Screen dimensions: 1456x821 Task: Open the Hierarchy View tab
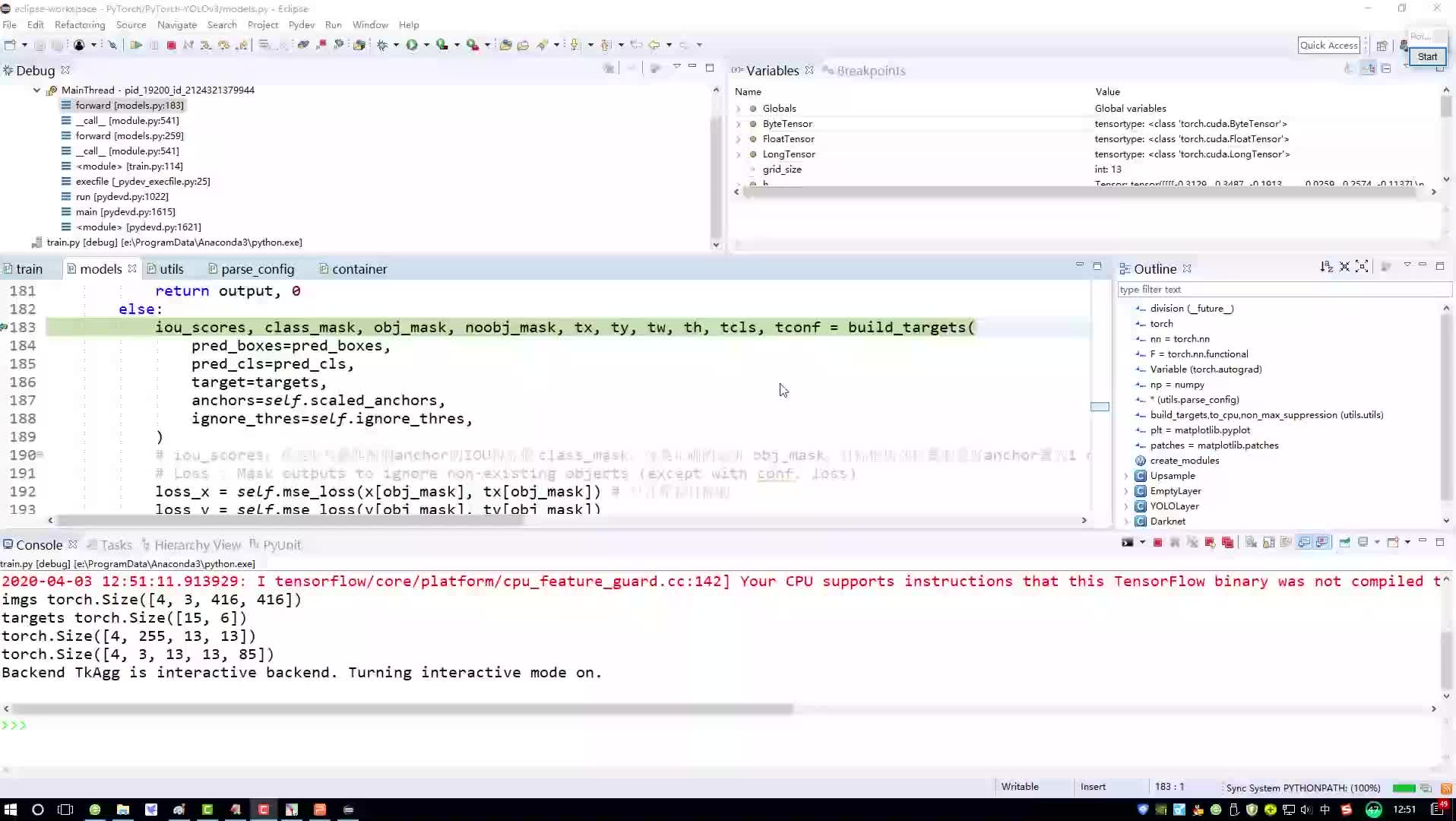(191, 545)
